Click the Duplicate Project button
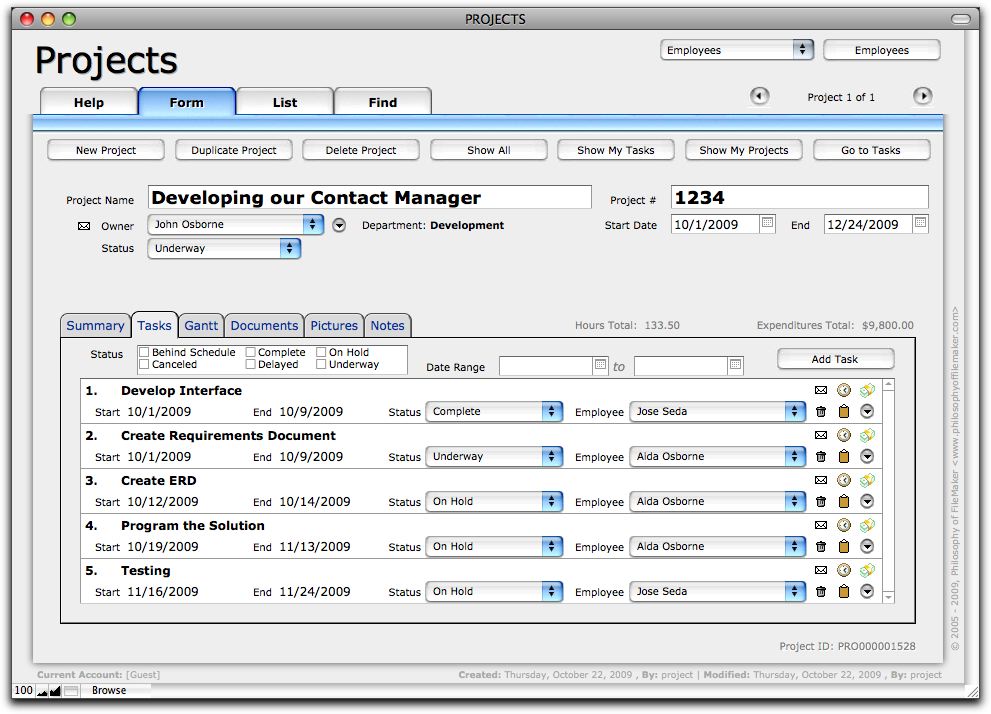The width and height of the screenshot is (991, 714). pyautogui.click(x=234, y=150)
